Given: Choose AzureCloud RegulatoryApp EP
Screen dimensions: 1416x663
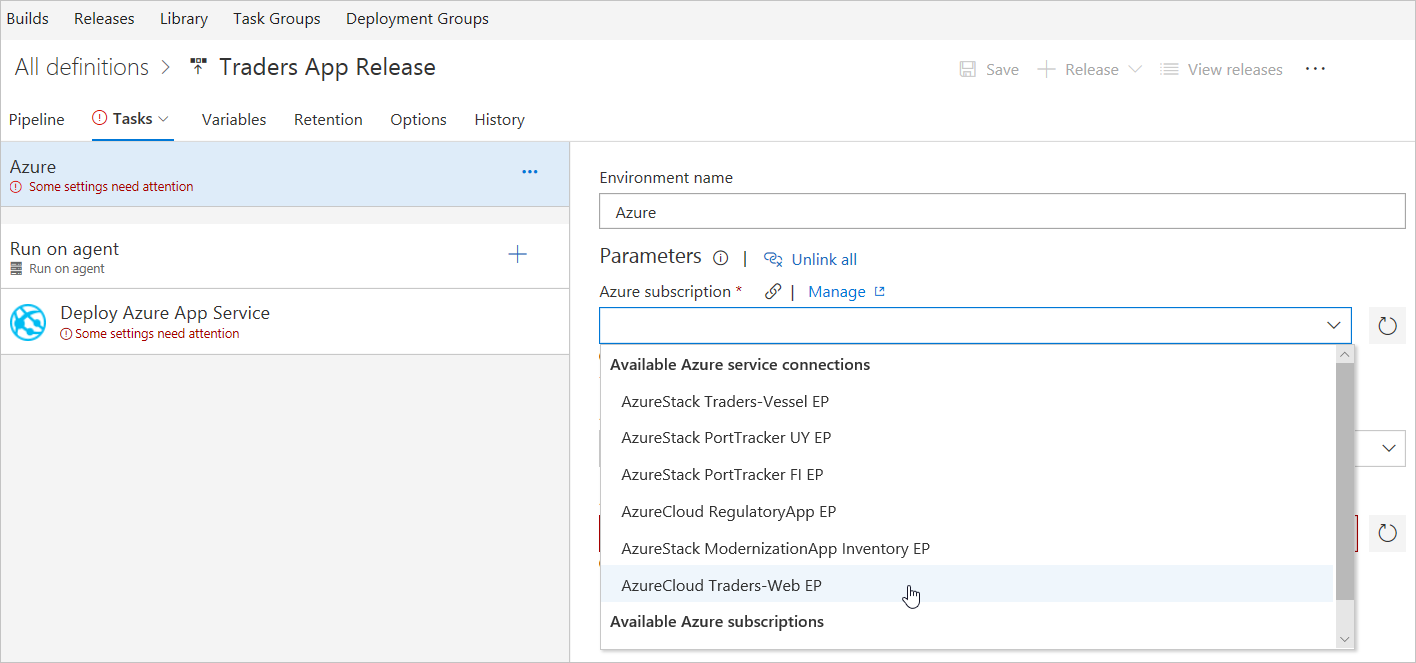Looking at the screenshot, I should click(x=967, y=511).
